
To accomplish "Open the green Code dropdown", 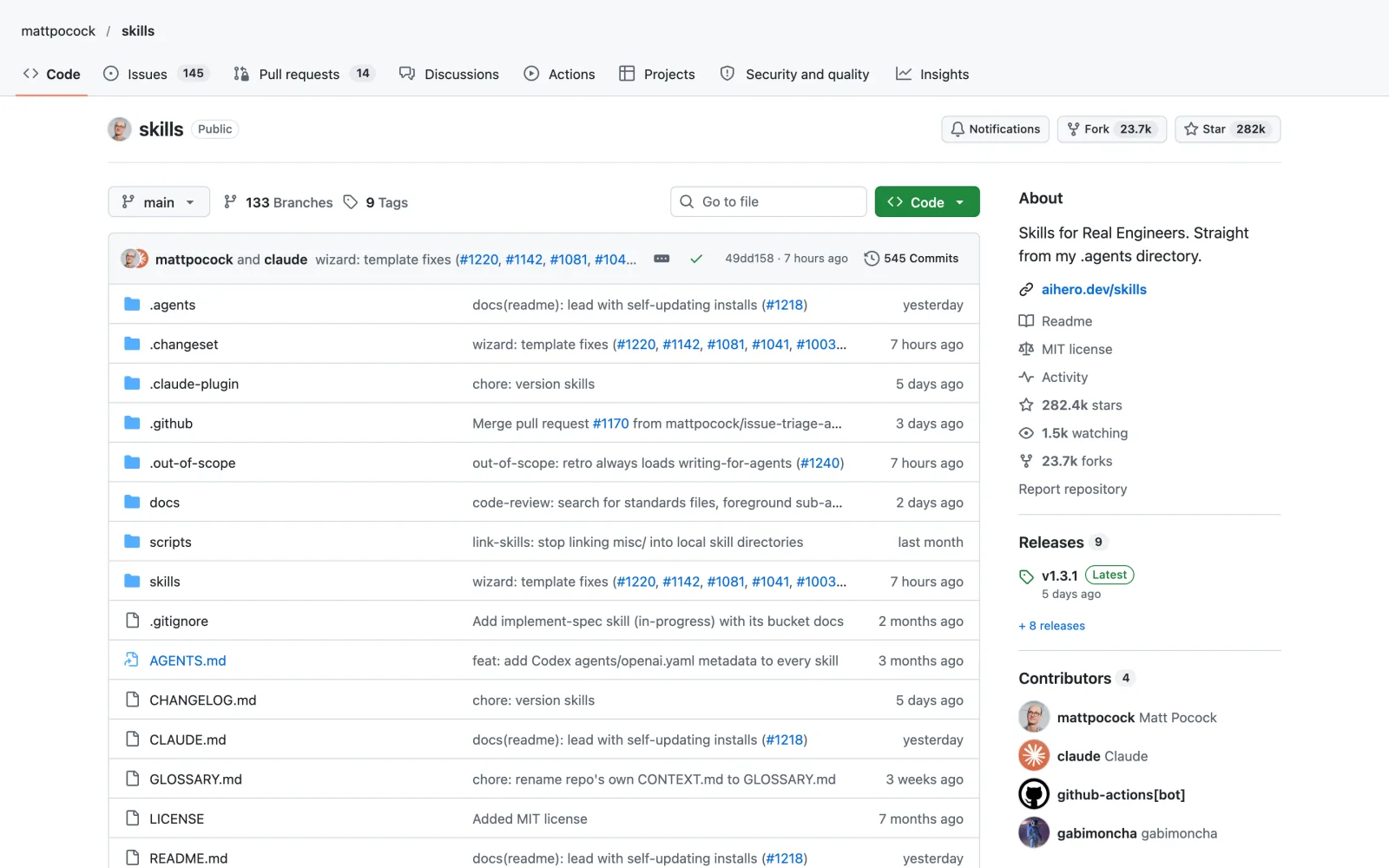I will pos(927,201).
